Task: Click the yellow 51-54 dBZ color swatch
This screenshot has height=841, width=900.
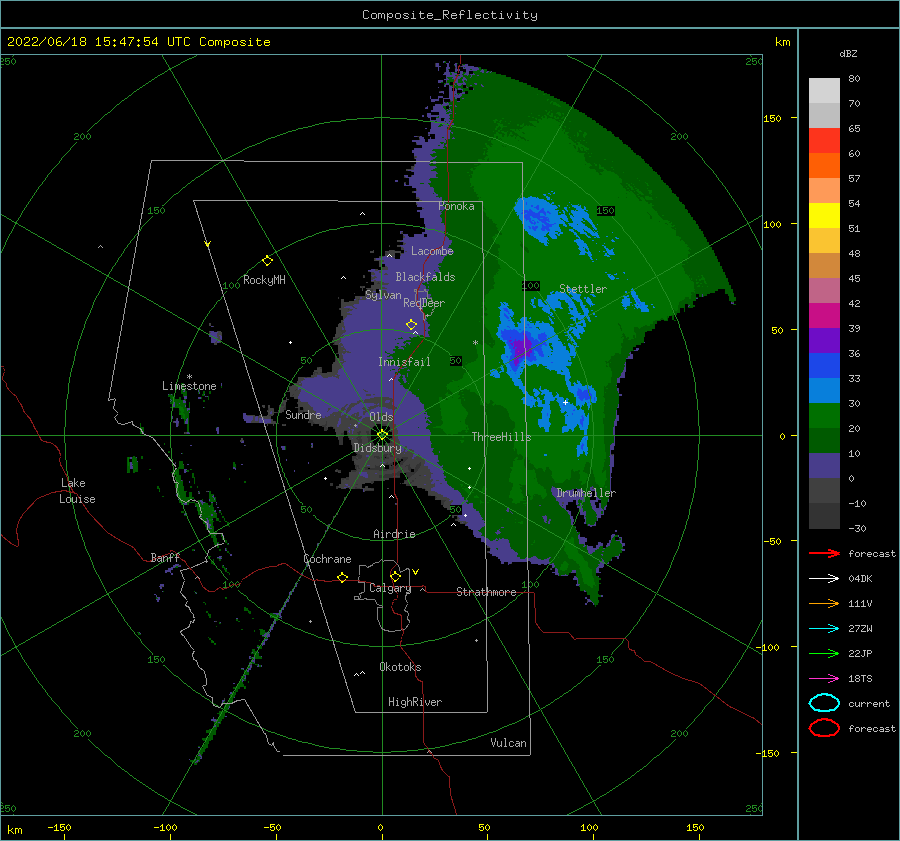Action: pos(824,216)
